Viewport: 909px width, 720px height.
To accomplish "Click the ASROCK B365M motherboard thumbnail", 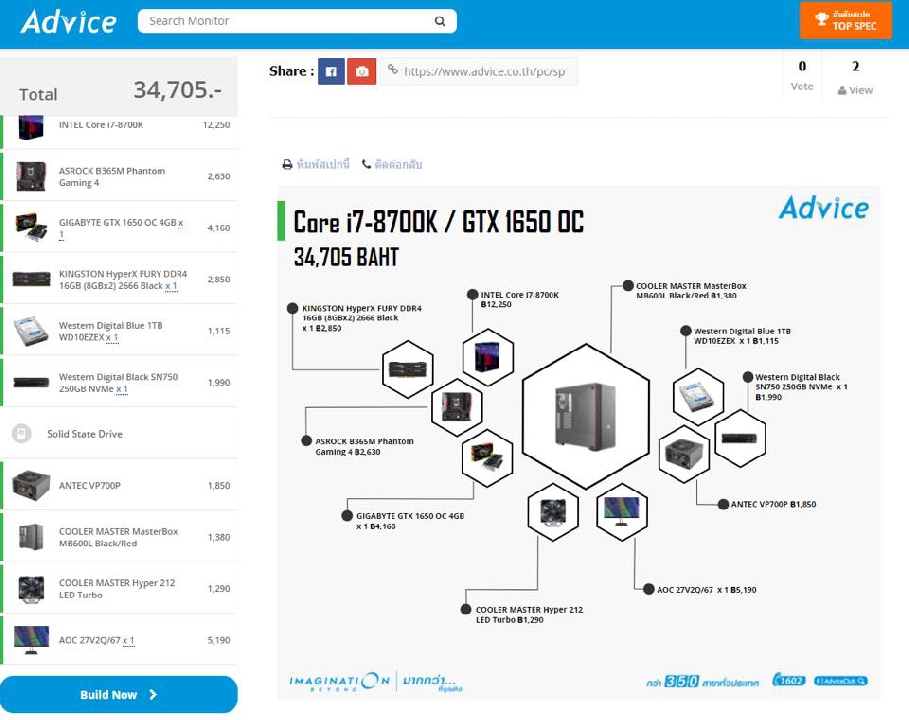I will [31, 176].
